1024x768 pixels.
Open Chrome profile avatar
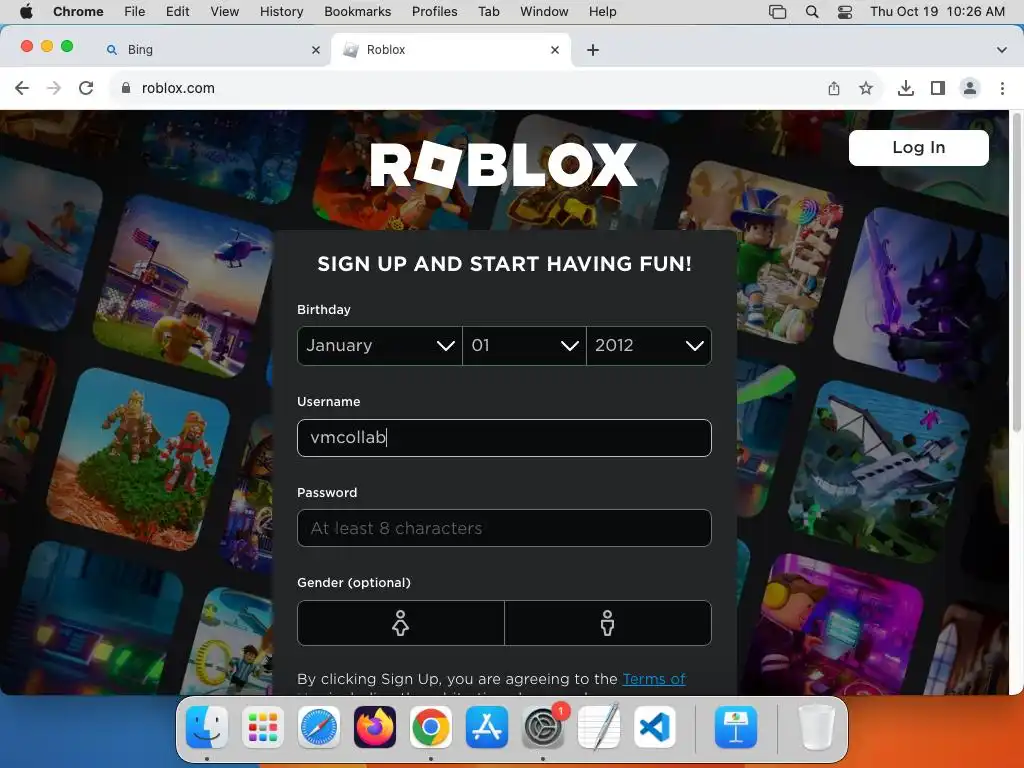pyautogui.click(x=970, y=88)
